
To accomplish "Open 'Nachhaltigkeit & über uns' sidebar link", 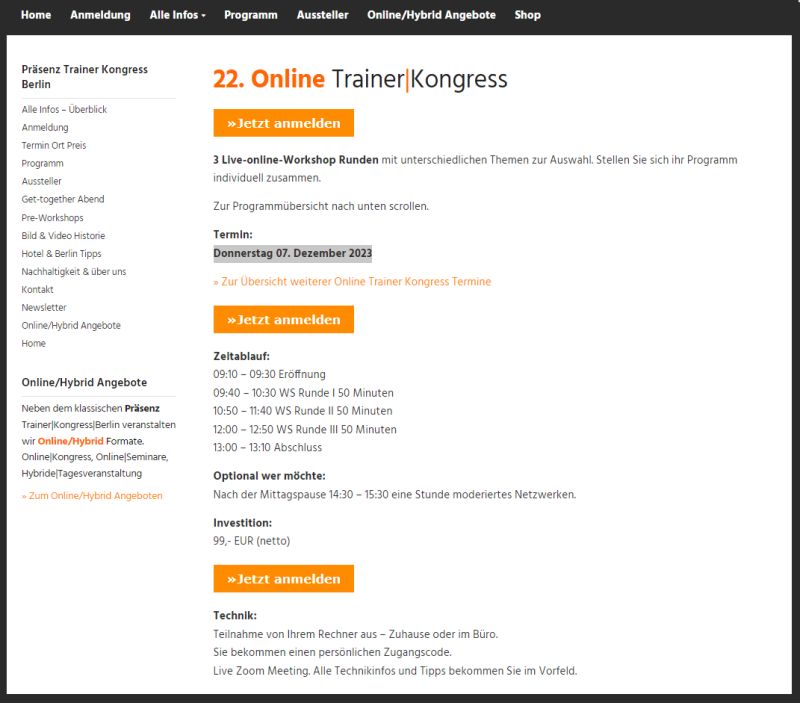I will (73, 271).
